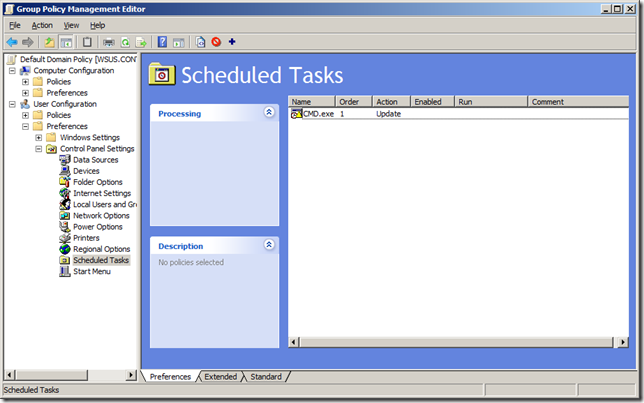644x403 pixels.
Task: Sort by the Comment column header
Action: pos(578,101)
